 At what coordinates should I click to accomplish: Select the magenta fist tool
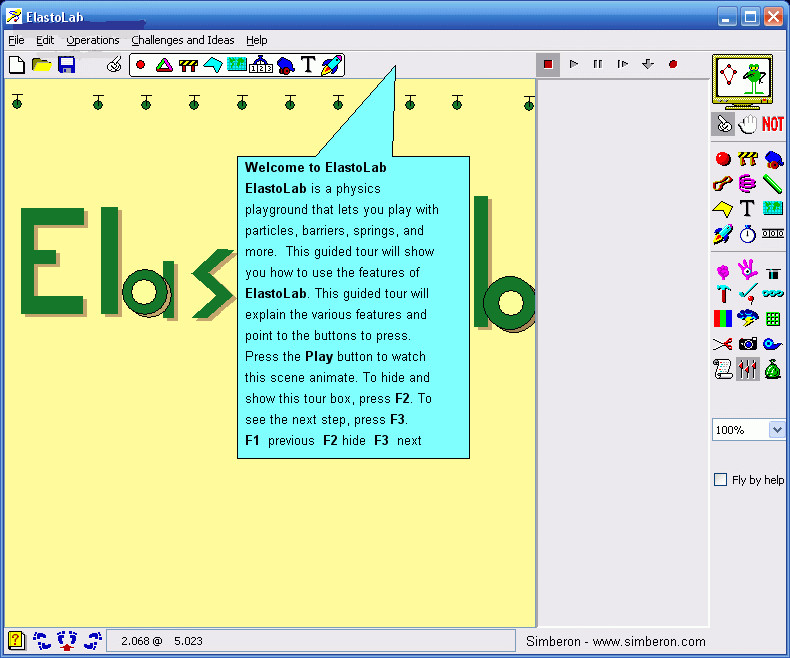click(x=723, y=272)
